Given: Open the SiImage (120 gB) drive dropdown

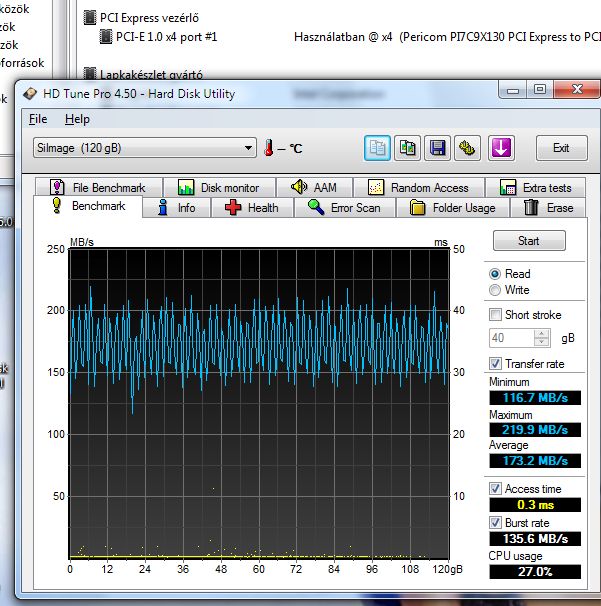Looking at the screenshot, I should tap(145, 148).
